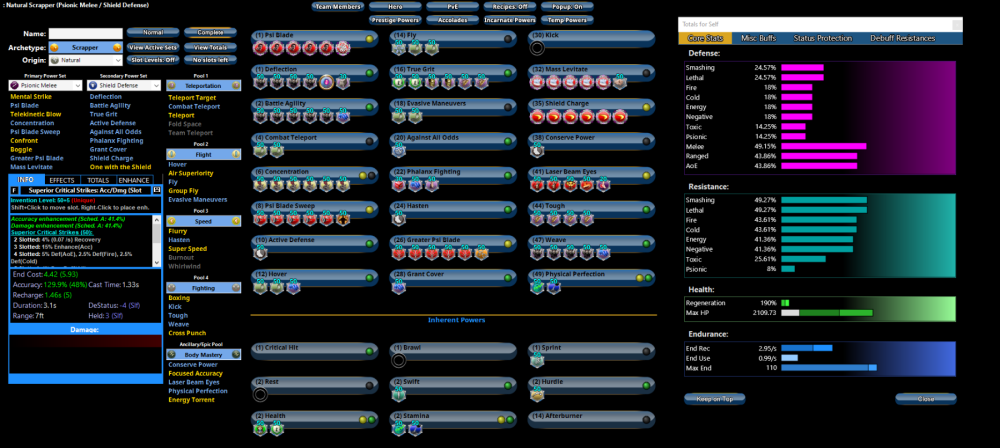Click first enhancement icon under Physical Perfection
This screenshot has height=448, width=1000.
click(x=538, y=287)
